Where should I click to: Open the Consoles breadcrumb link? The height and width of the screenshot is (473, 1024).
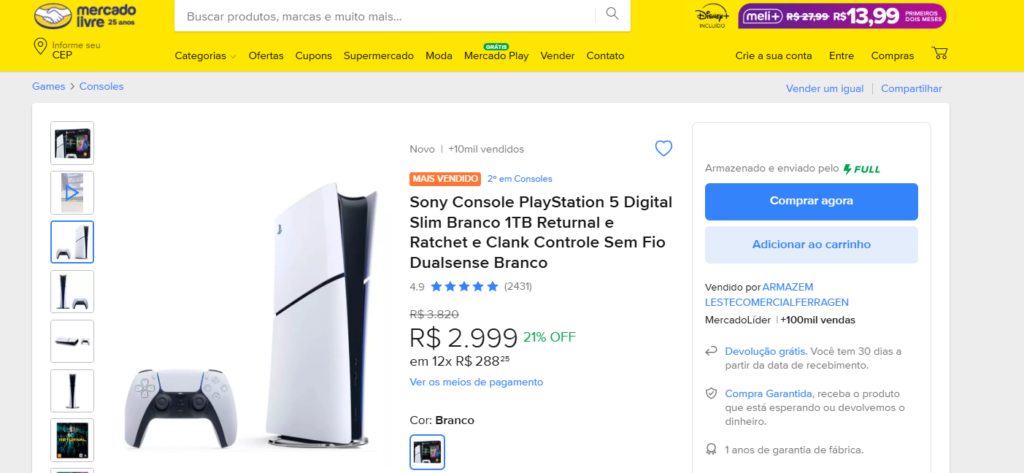tap(102, 87)
